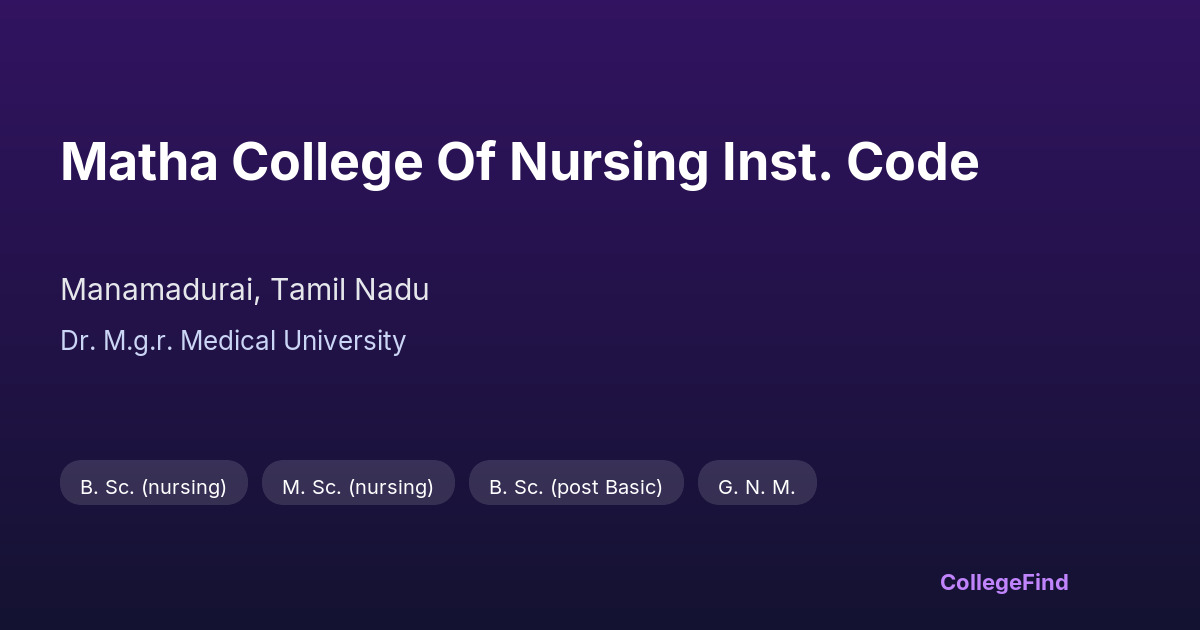Click (post Basic) text inside its chip
1200x630 pixels.
click(x=606, y=487)
